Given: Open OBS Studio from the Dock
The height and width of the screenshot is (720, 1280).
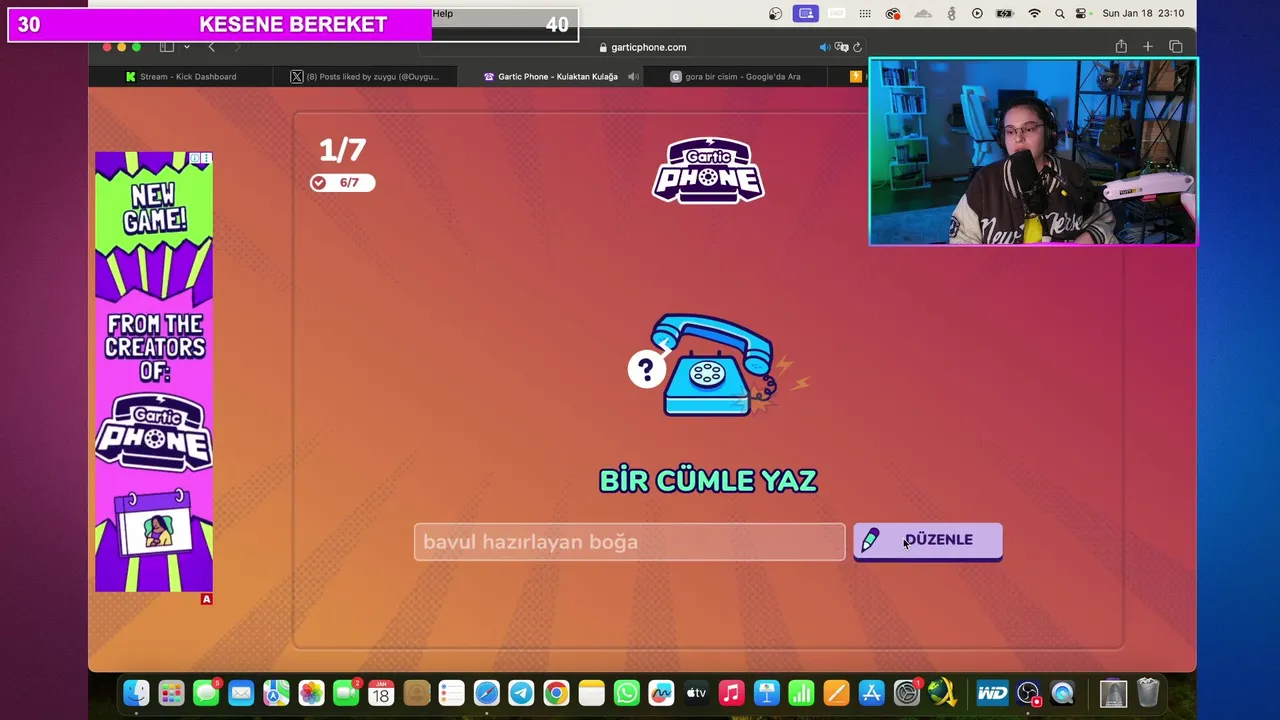Looking at the screenshot, I should pos(1027,693).
